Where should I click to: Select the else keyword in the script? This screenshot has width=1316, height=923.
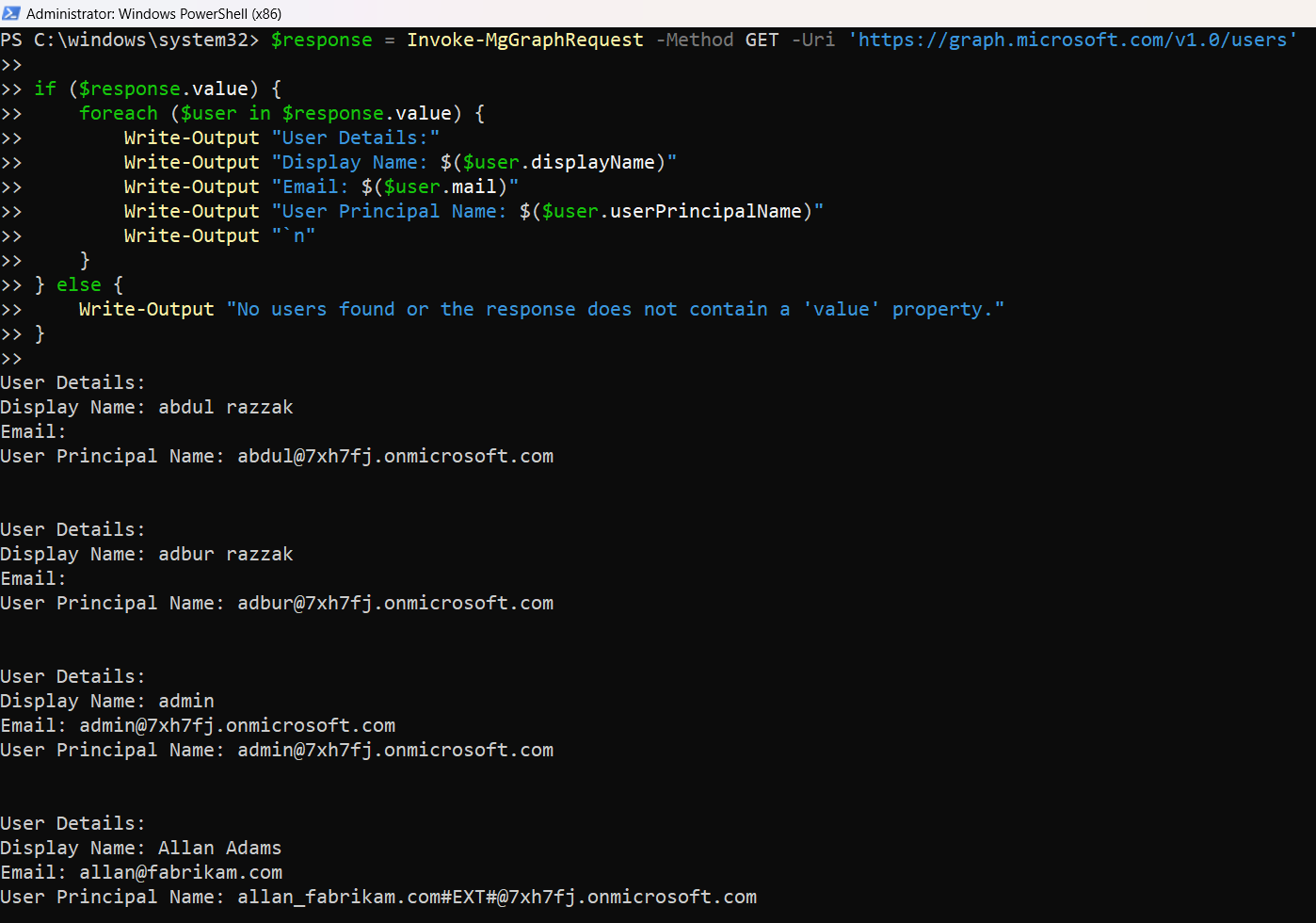pyautogui.click(x=79, y=283)
